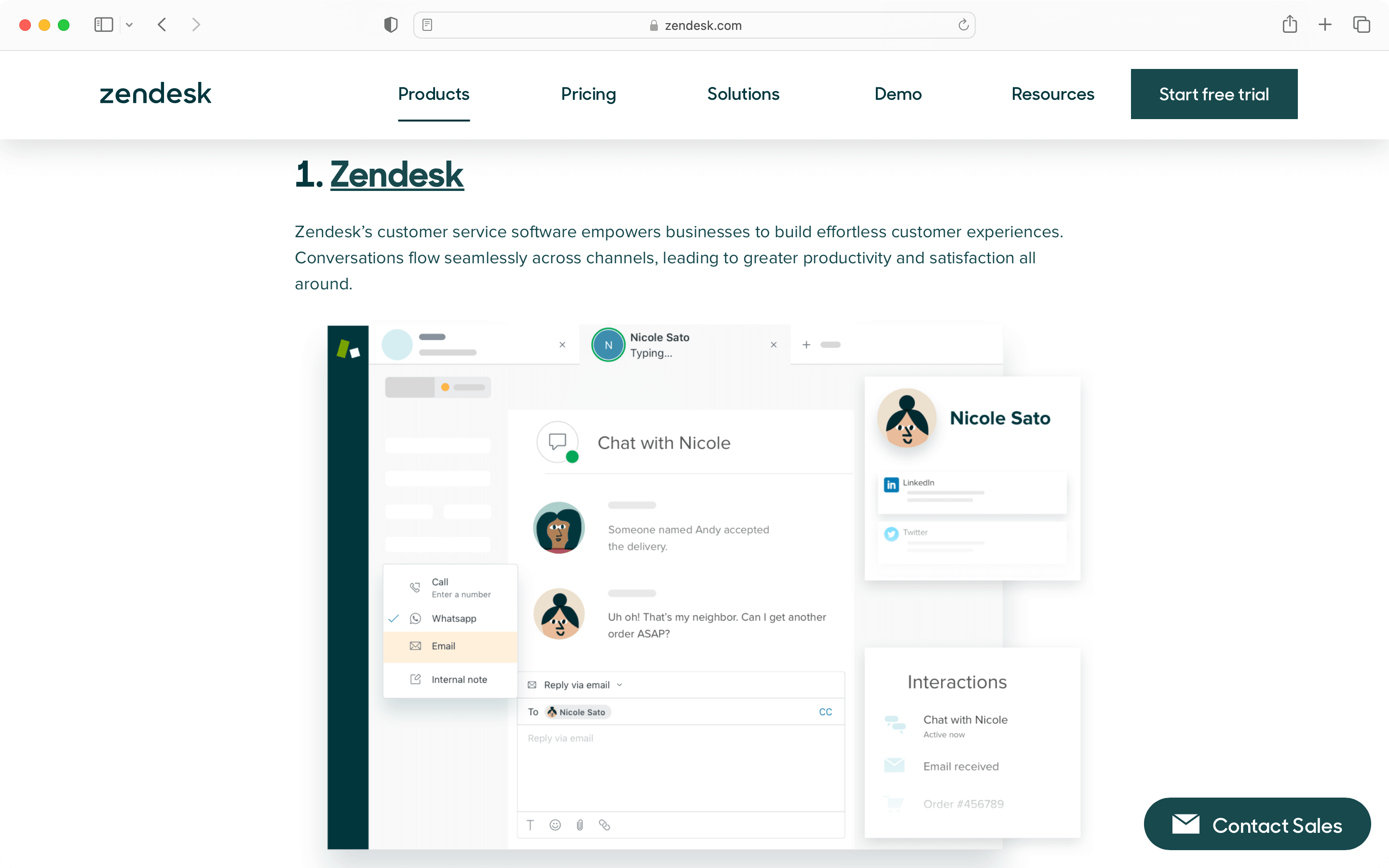Toggle the CC field in the email reply
This screenshot has height=868, width=1389.
[825, 711]
